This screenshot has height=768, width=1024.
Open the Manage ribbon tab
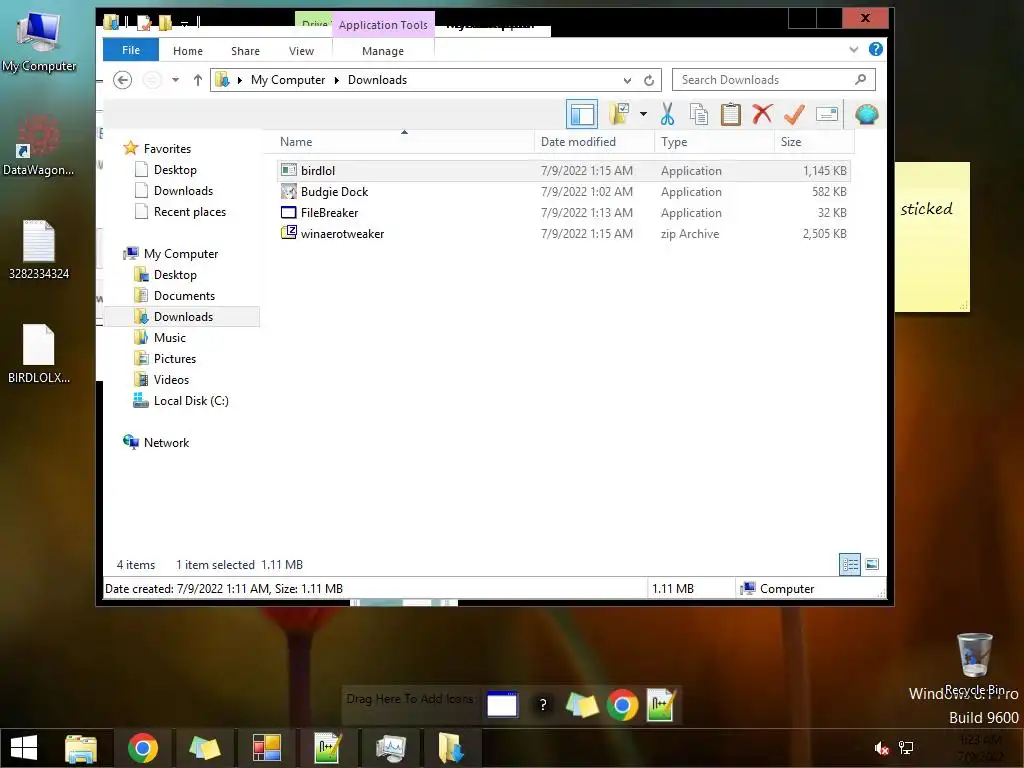[383, 51]
